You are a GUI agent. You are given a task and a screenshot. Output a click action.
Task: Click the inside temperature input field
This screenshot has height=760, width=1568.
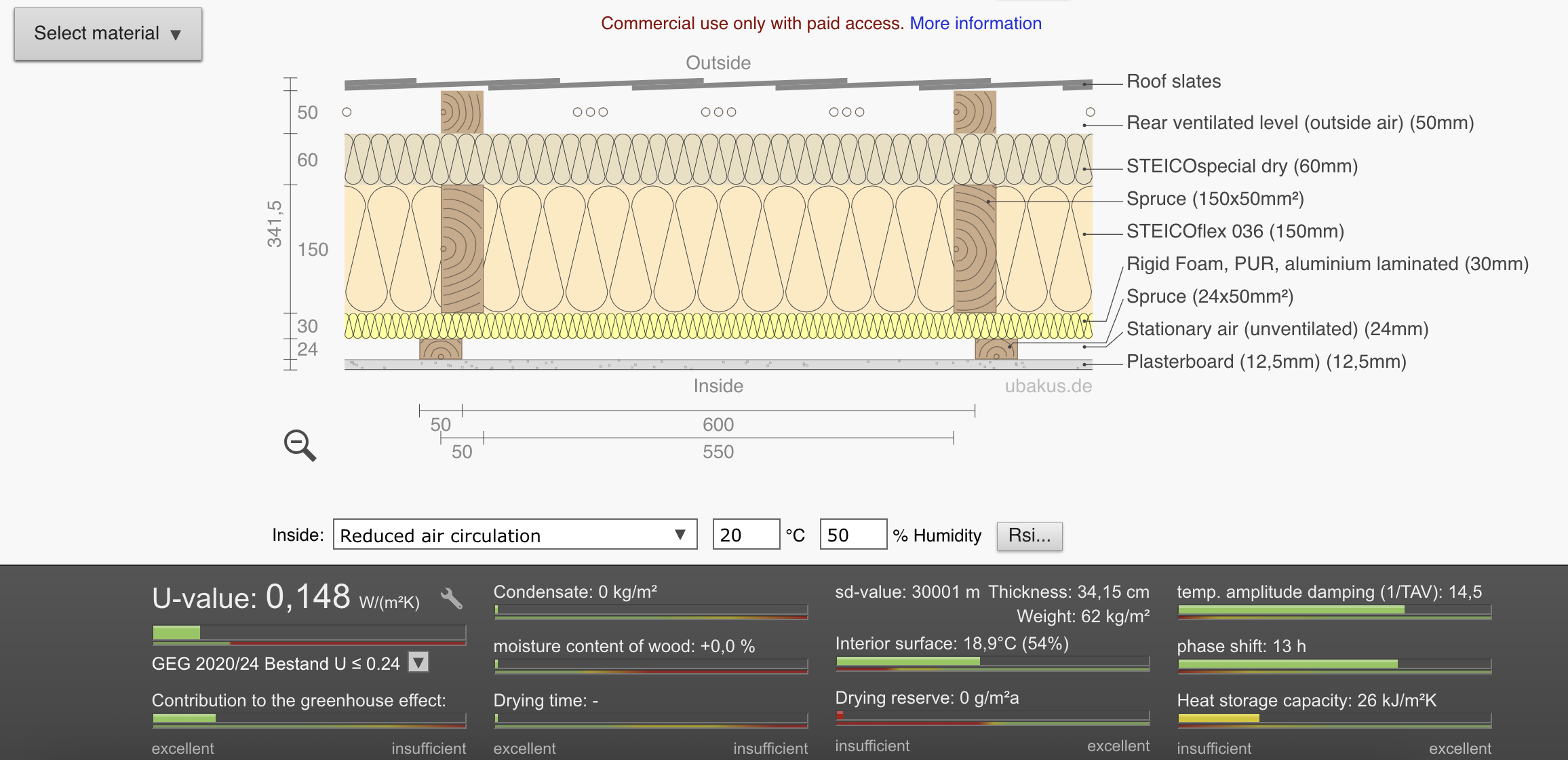[x=746, y=535]
